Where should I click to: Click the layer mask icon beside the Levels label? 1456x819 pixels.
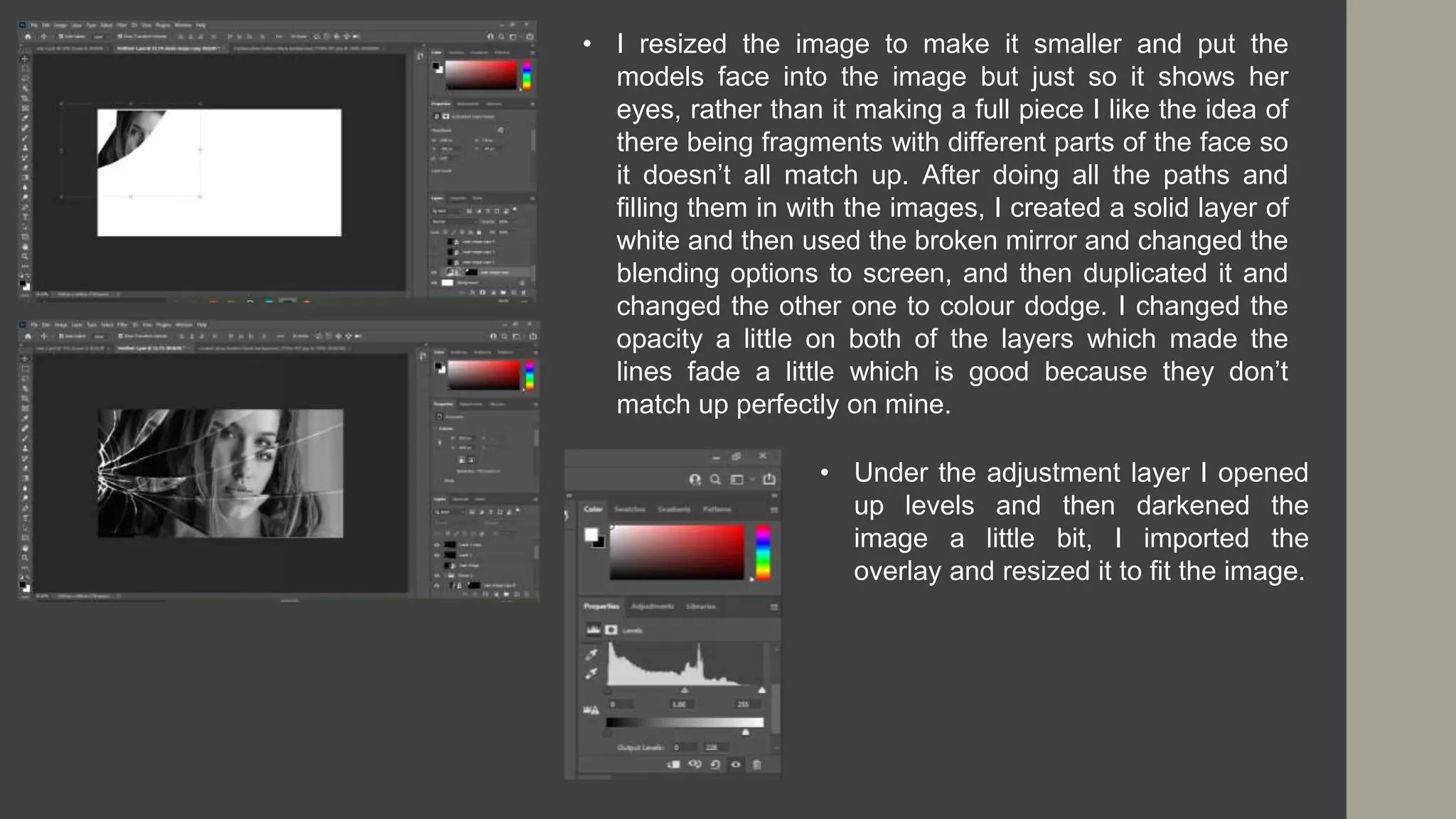coord(611,630)
